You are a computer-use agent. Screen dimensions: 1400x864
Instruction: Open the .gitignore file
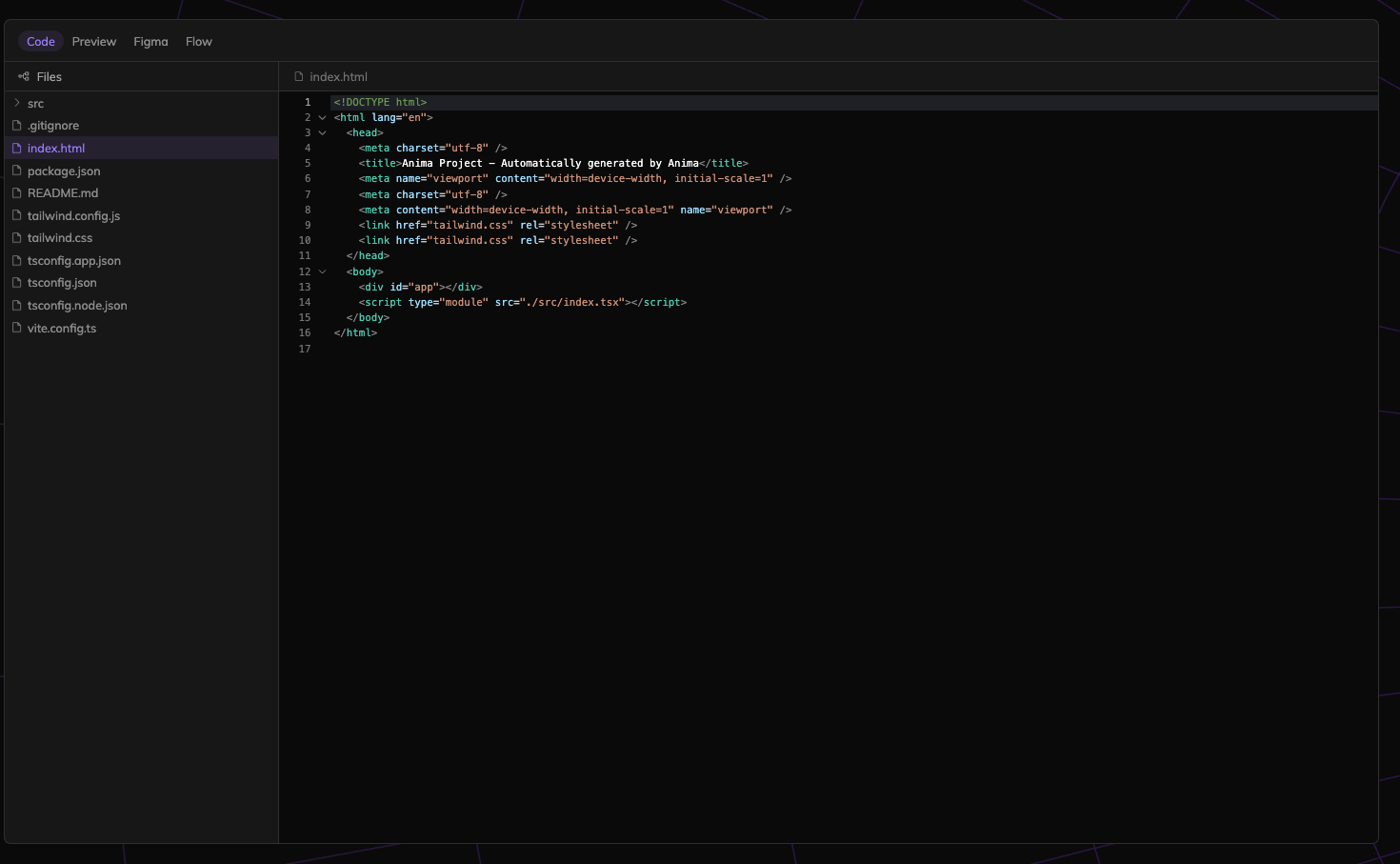(x=141, y=126)
